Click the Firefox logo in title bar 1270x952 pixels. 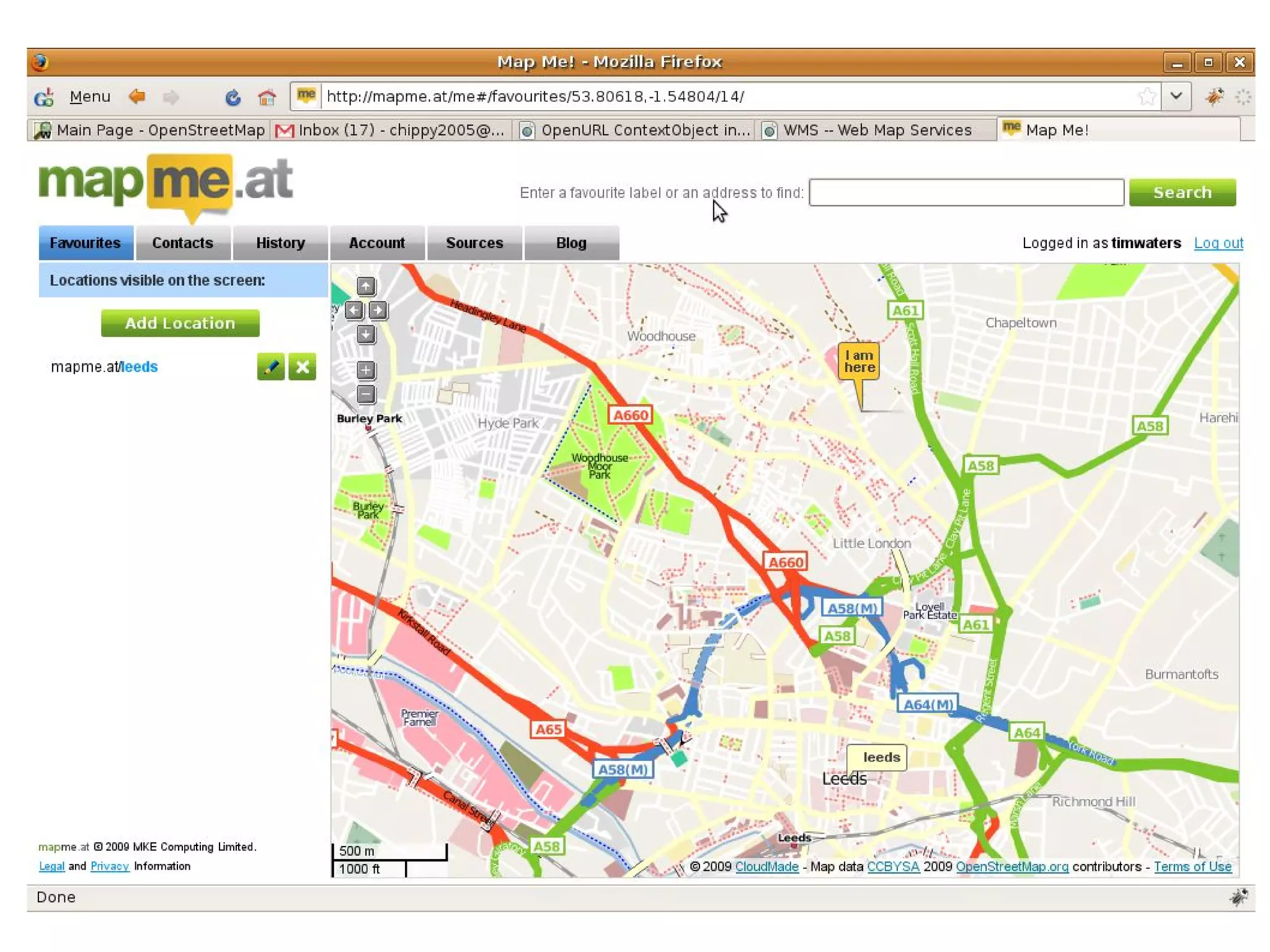[41, 61]
